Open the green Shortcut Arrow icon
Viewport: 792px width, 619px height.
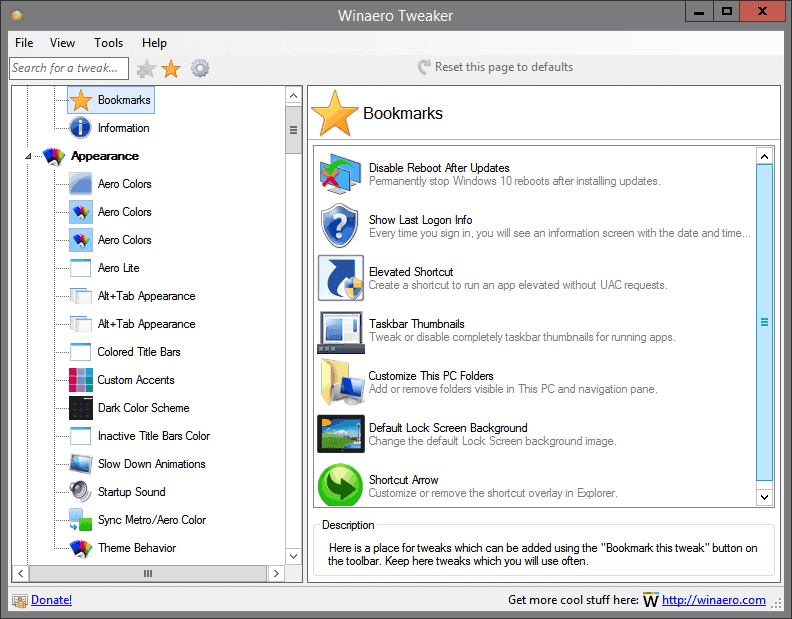pos(340,485)
